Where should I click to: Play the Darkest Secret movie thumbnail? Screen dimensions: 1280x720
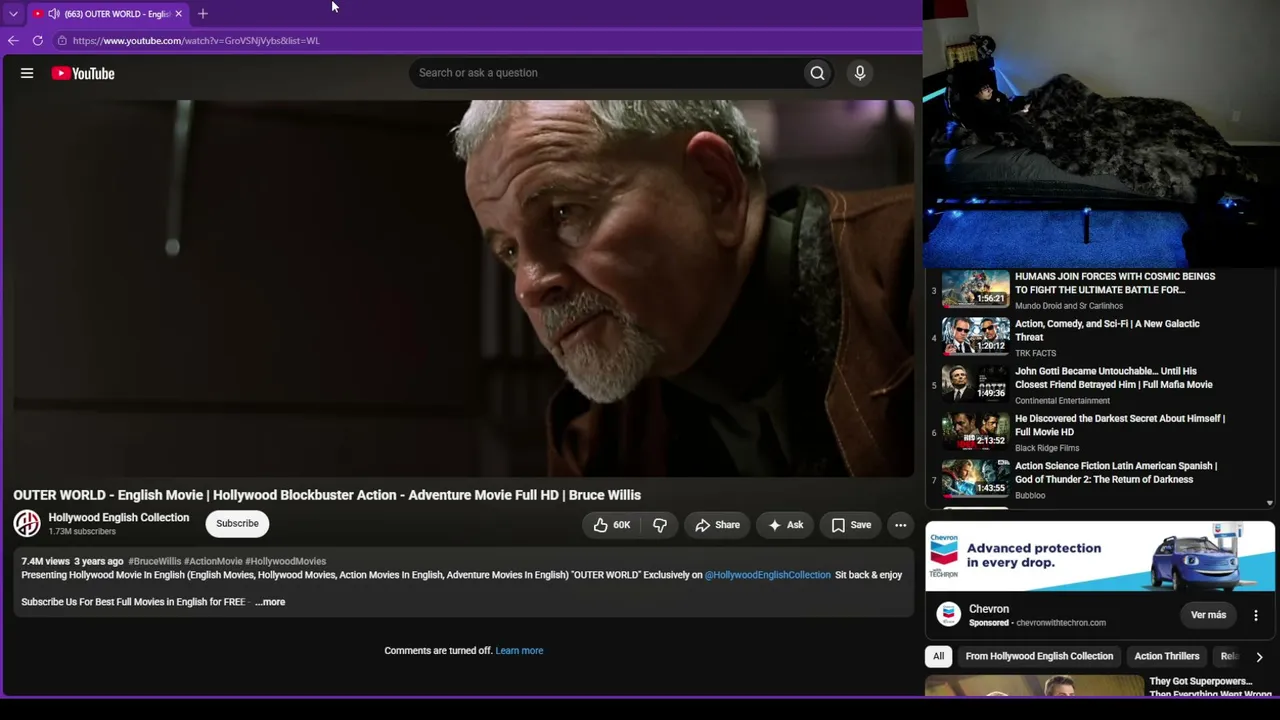[976, 431]
